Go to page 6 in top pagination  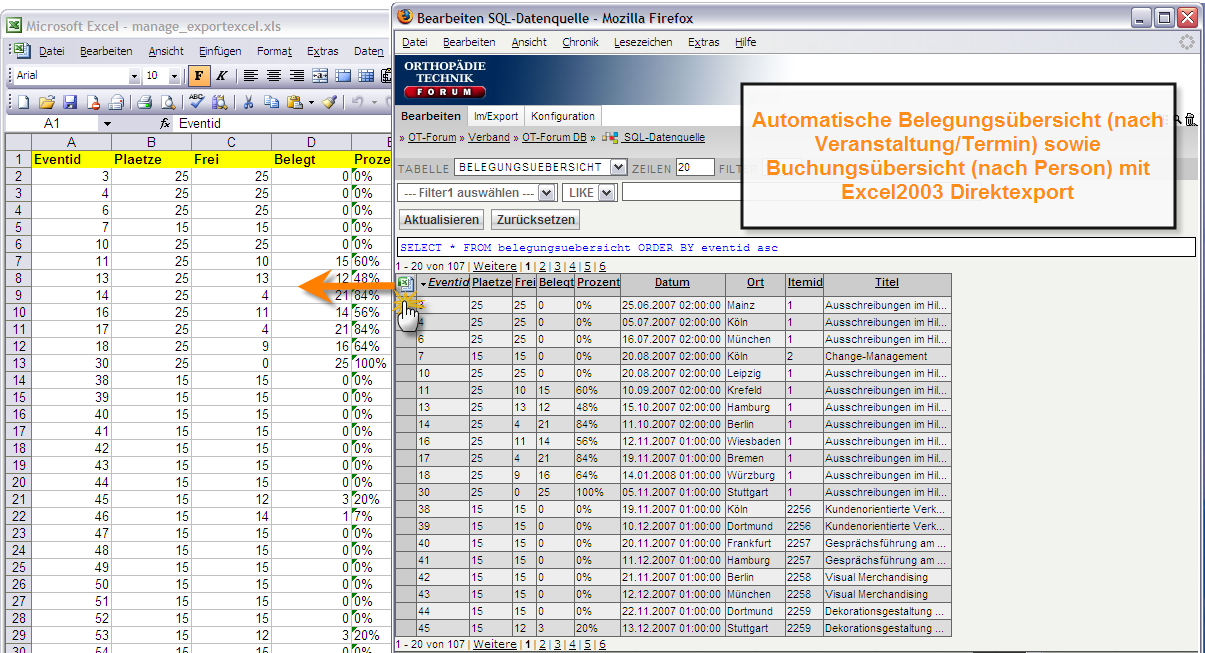(602, 267)
